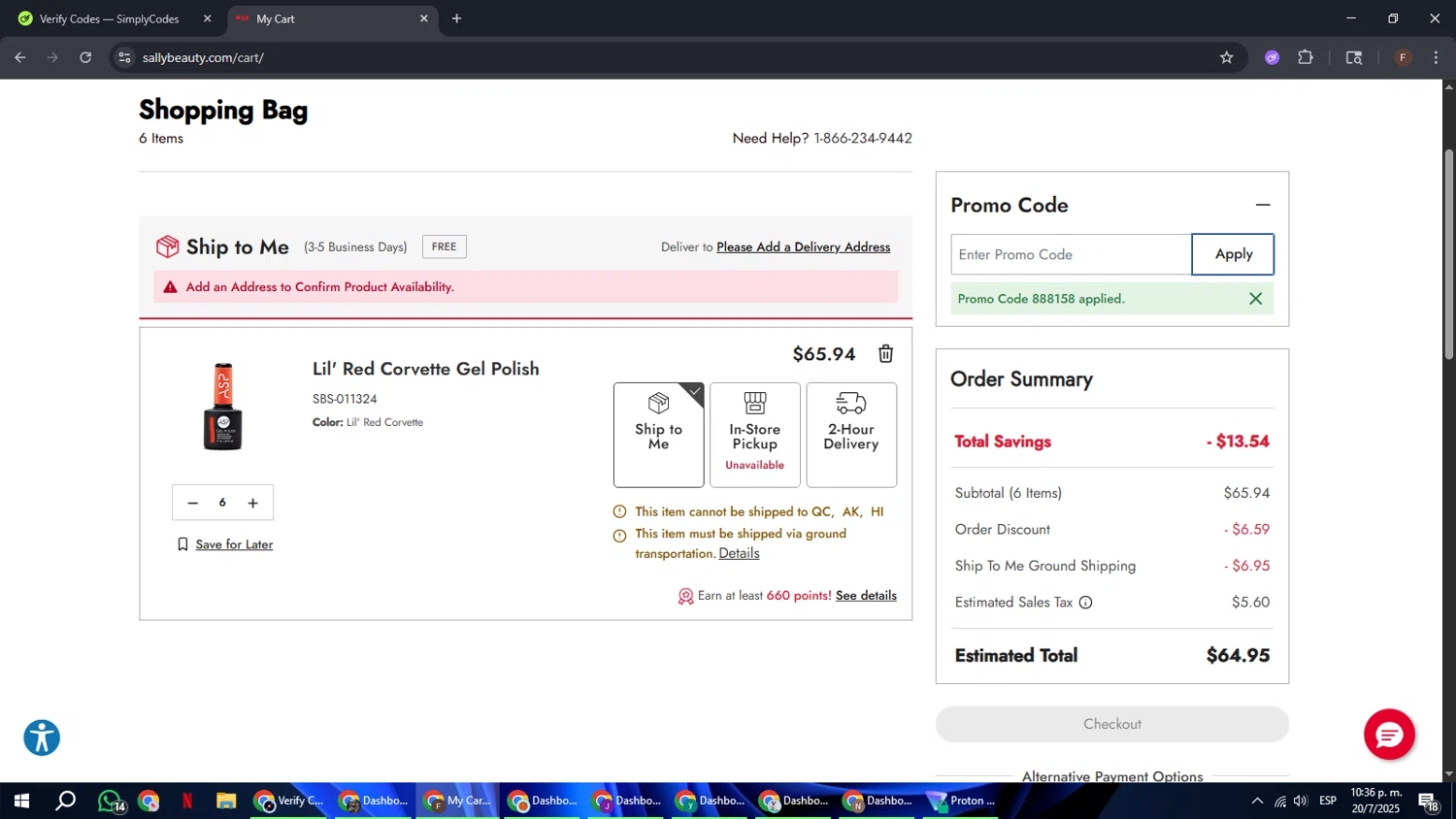Decrease quantity with the minus button
This screenshot has height=819, width=1456.
[192, 503]
